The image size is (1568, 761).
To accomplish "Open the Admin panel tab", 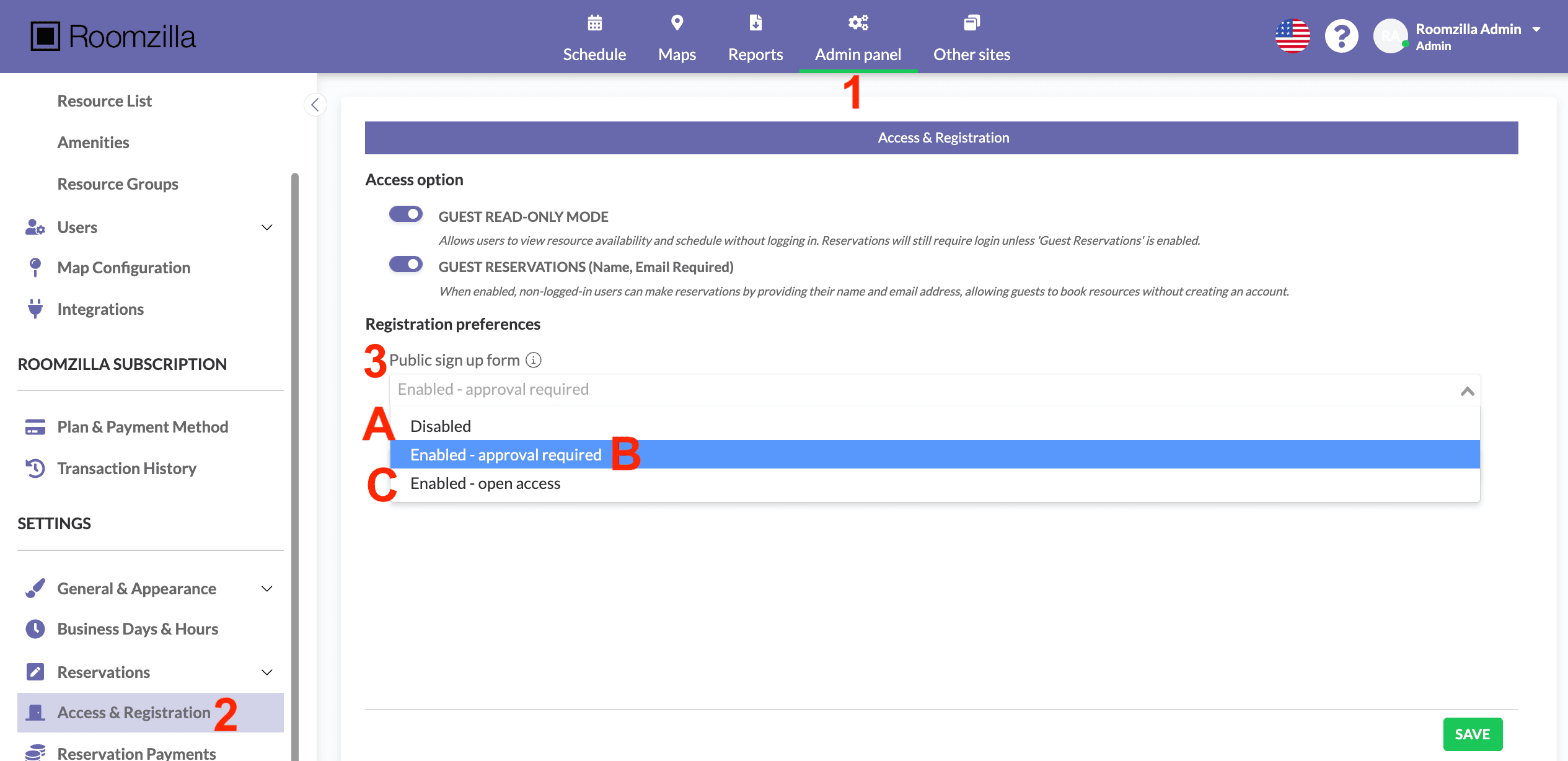I will 858,54.
